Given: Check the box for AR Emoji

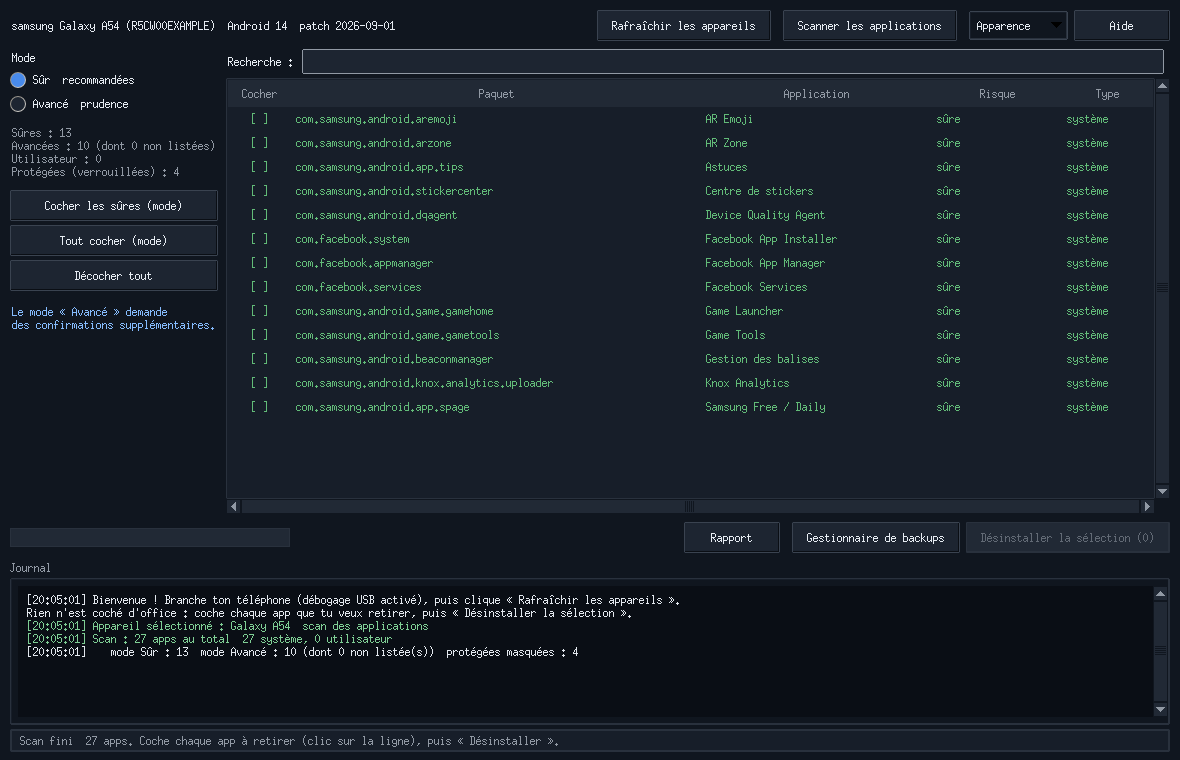Looking at the screenshot, I should point(259,119).
